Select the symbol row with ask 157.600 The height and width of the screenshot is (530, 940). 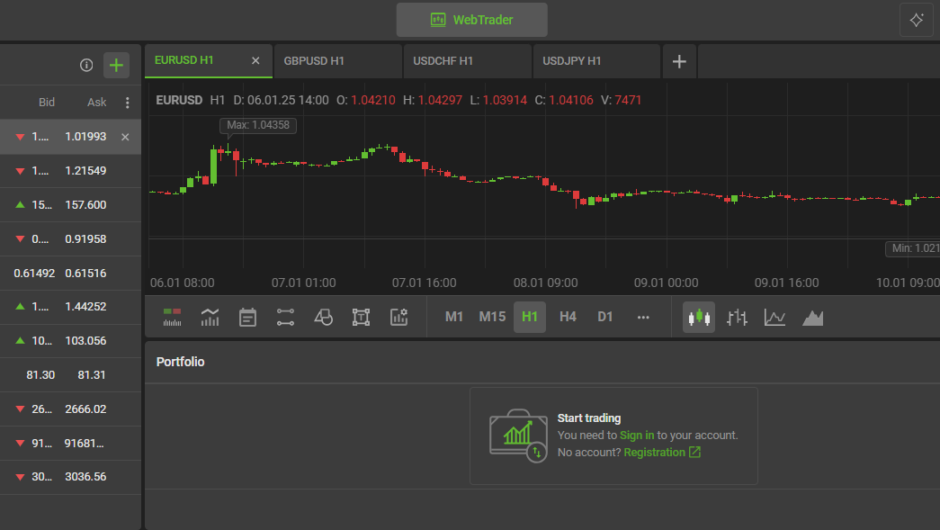pos(70,205)
